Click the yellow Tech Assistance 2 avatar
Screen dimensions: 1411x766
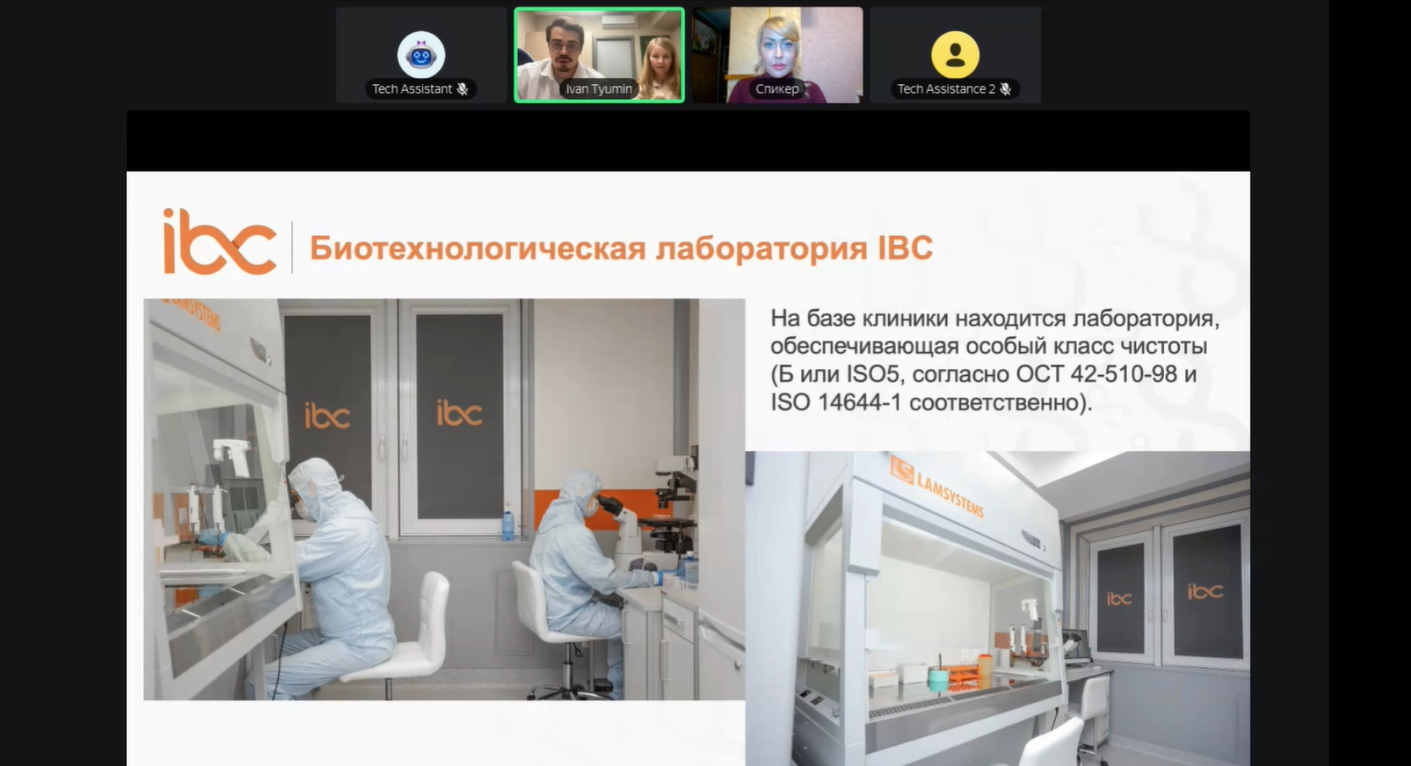click(x=955, y=54)
